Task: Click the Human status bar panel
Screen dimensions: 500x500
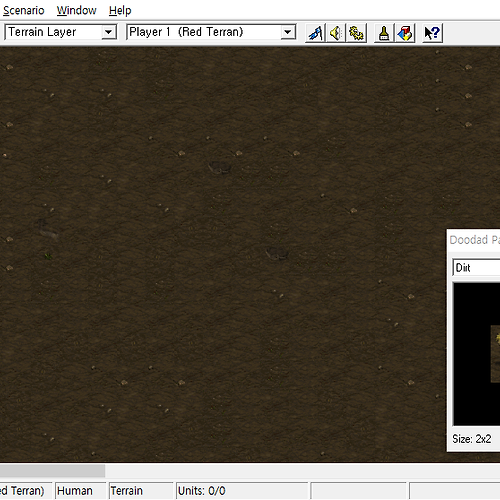Action: coord(80,491)
